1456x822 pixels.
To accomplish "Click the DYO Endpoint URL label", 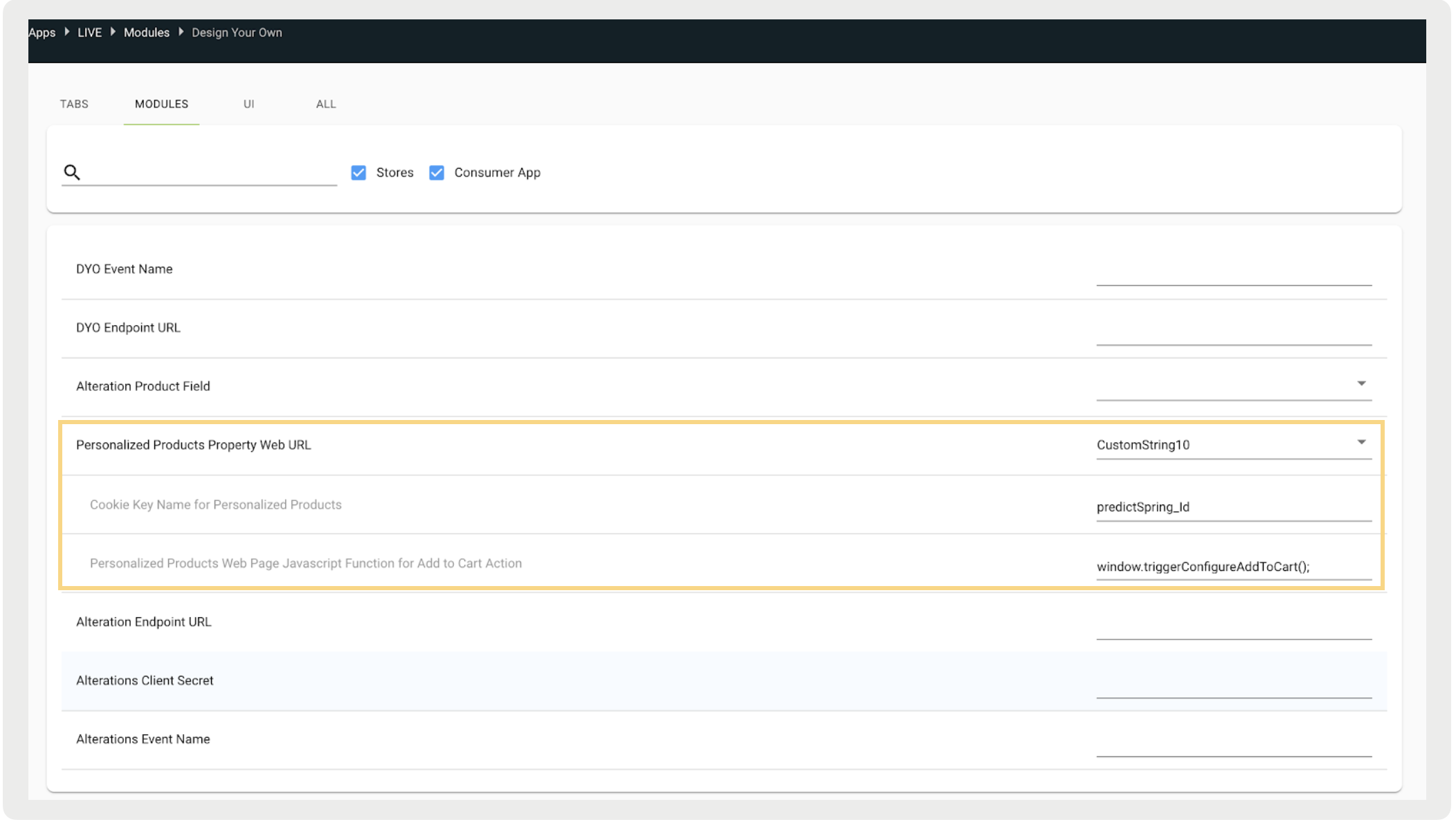I will click(128, 327).
